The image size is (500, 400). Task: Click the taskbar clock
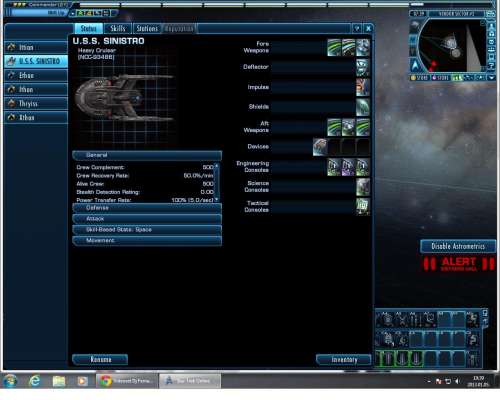pyautogui.click(x=479, y=381)
